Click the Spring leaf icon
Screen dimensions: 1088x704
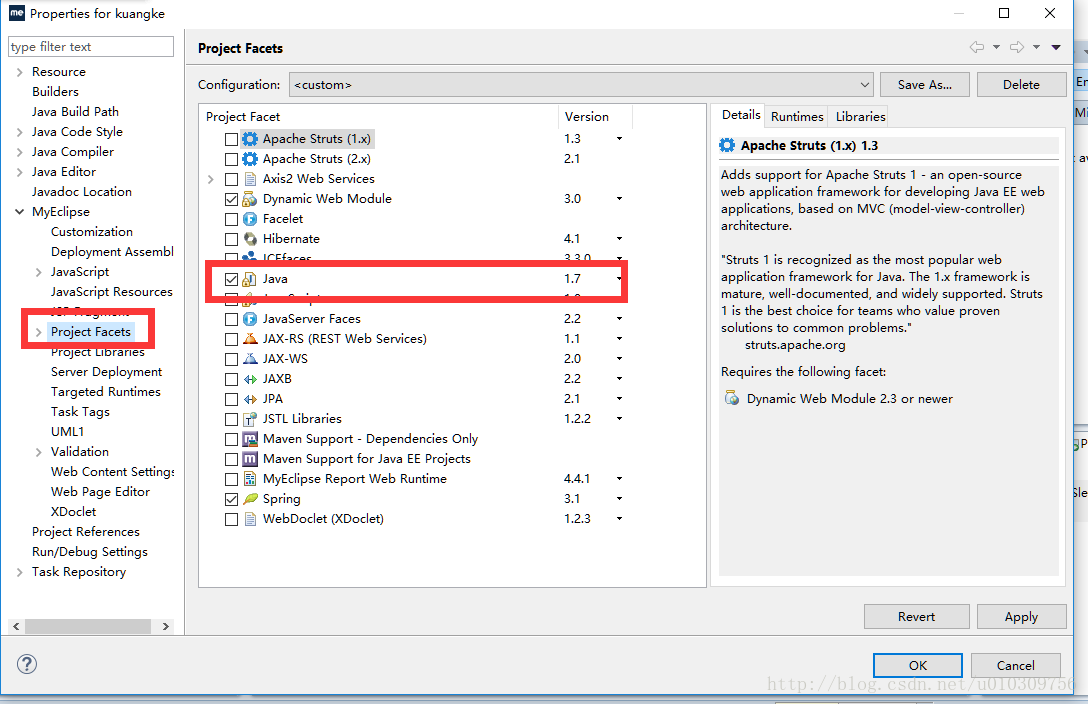pos(250,499)
